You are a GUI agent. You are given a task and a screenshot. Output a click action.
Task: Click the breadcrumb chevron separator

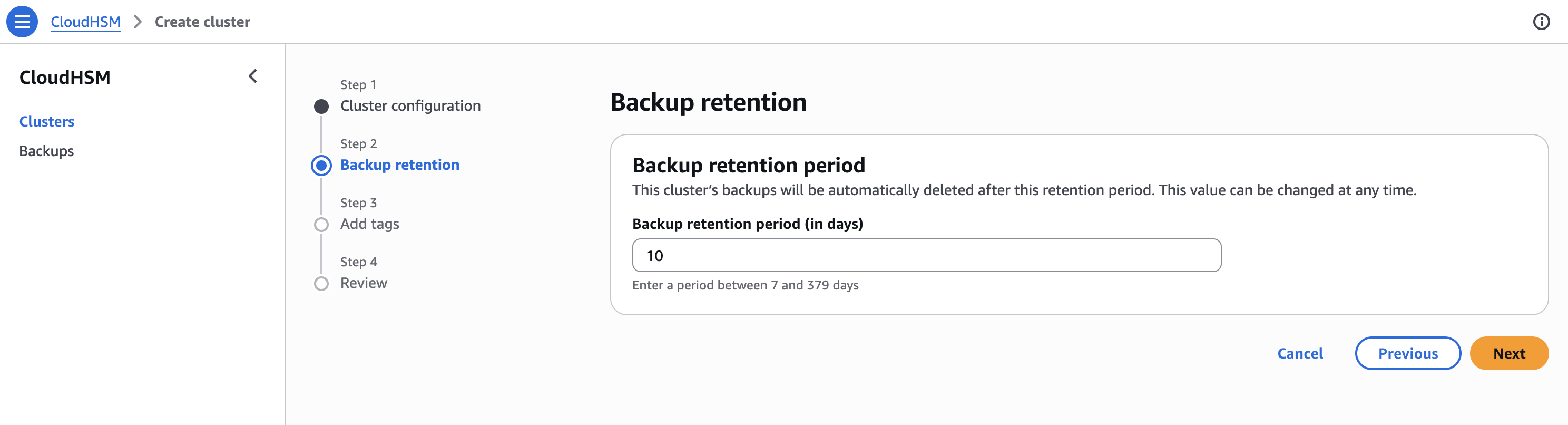pos(138,22)
